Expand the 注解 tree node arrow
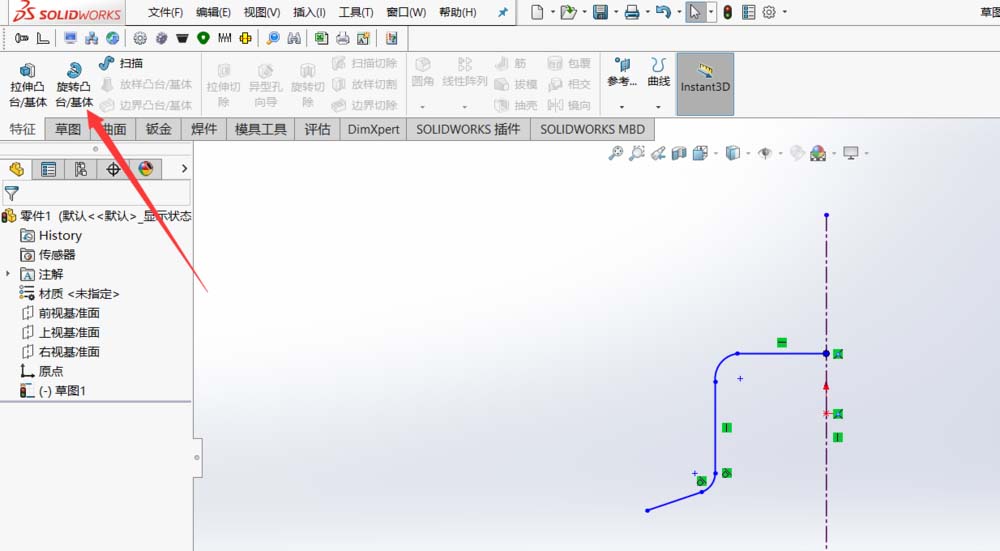 point(8,274)
